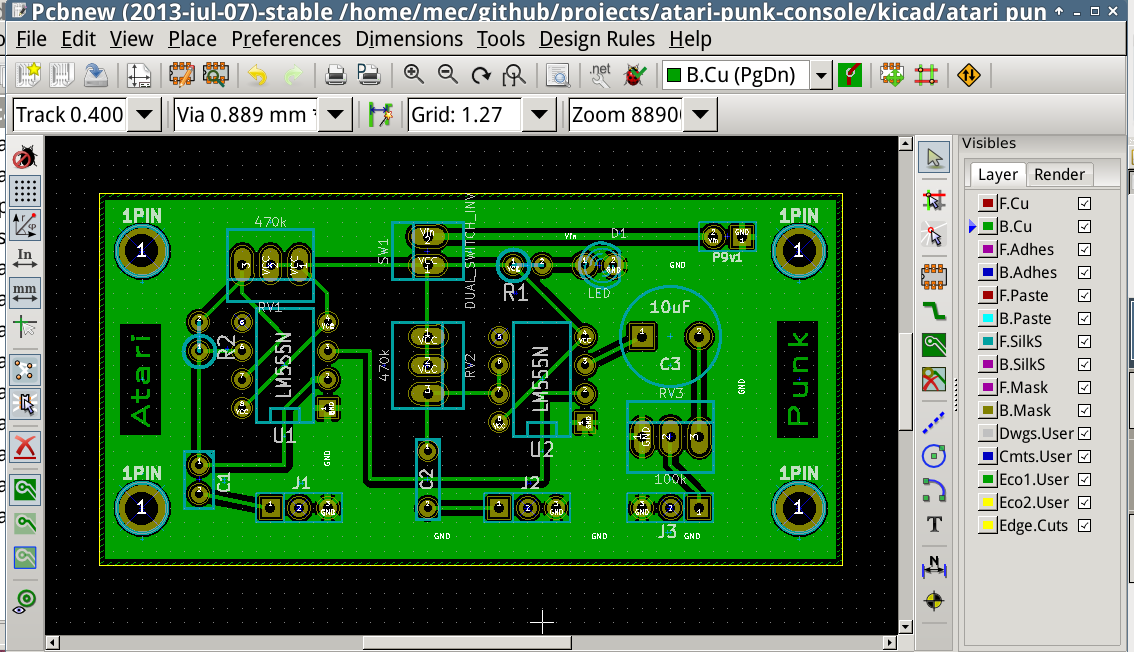Viewport: 1134px width, 652px height.
Task: Open the Grid: 1.27 dropdown
Action: pyautogui.click(x=540, y=114)
